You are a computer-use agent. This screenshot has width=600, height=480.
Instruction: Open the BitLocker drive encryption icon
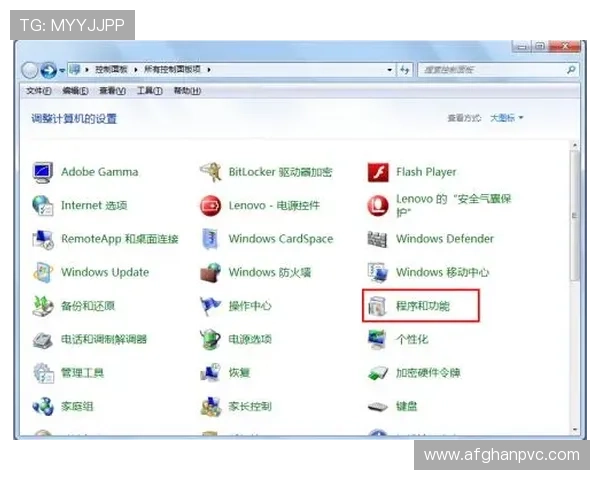210,172
